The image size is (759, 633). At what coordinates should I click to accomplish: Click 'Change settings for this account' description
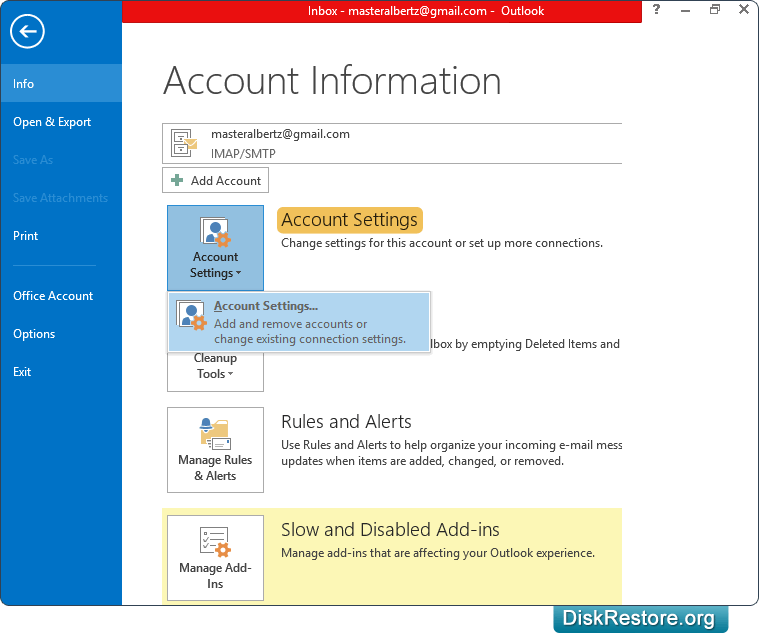[x=442, y=243]
